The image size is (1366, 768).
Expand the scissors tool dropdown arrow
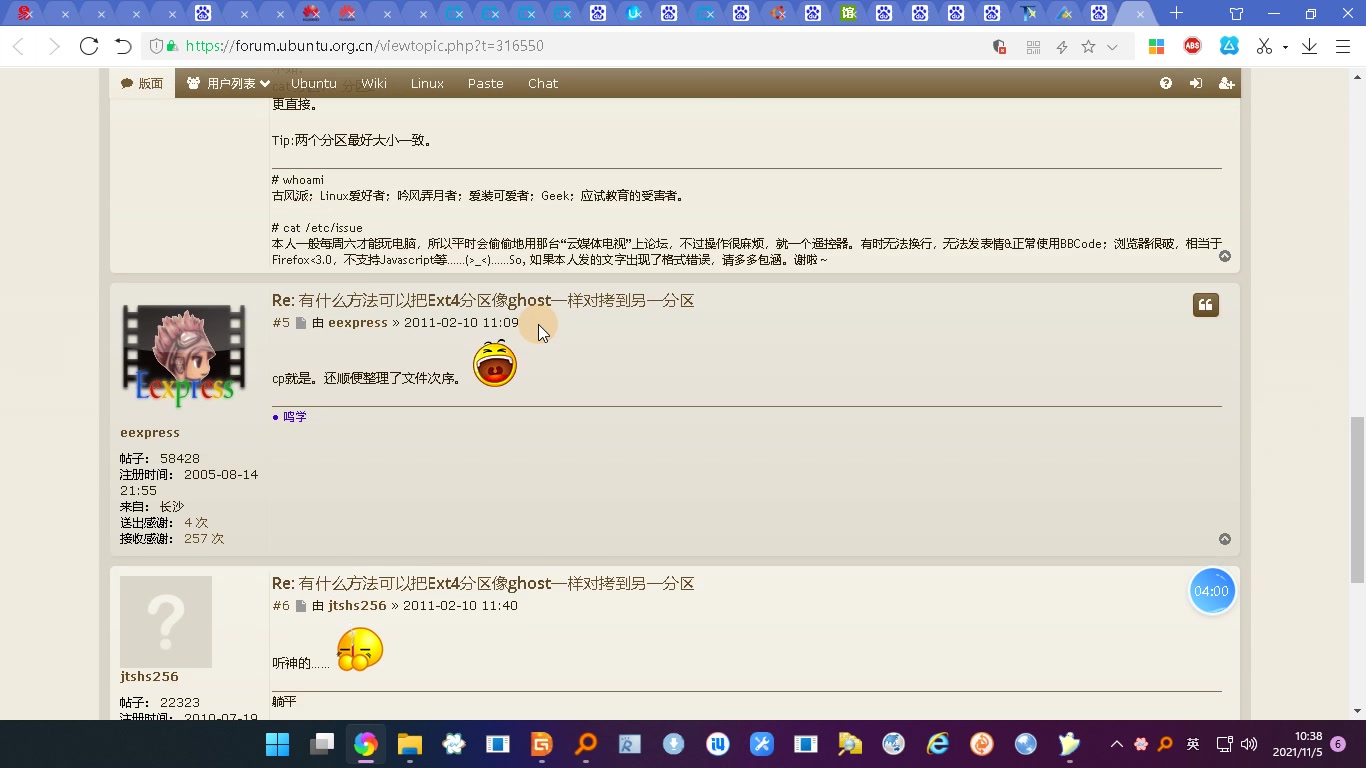tap(1285, 47)
